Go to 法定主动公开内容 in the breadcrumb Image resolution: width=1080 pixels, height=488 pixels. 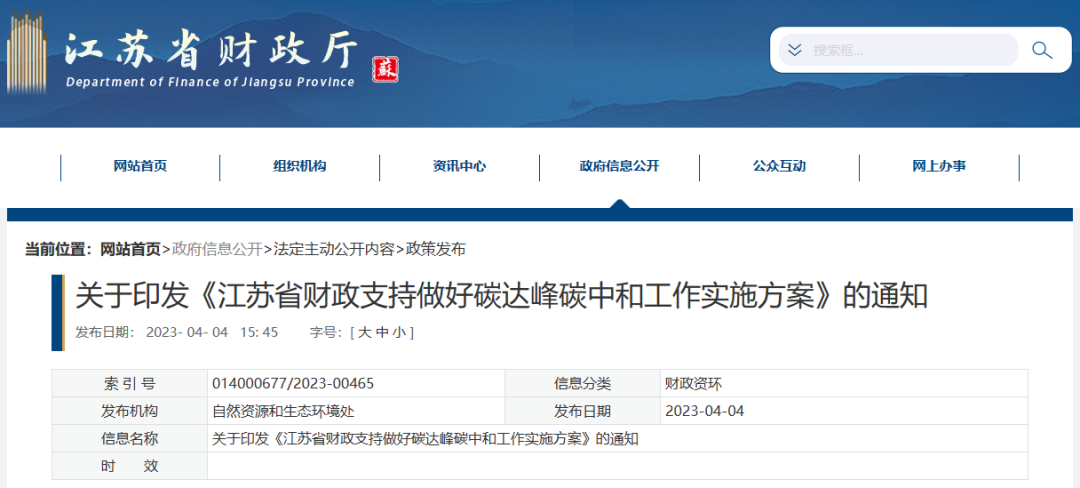tap(334, 249)
